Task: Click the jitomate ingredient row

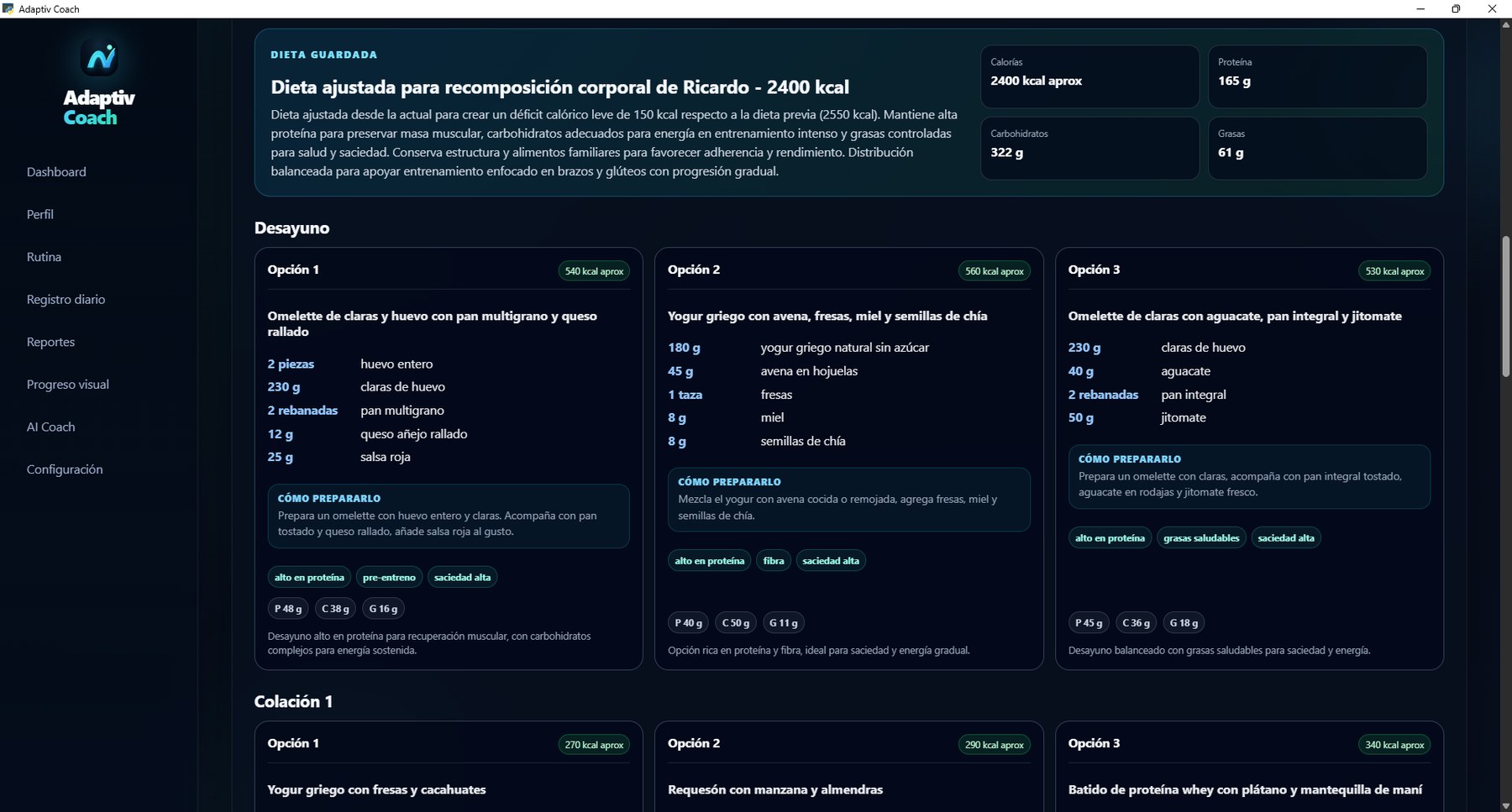Action: (x=1249, y=418)
